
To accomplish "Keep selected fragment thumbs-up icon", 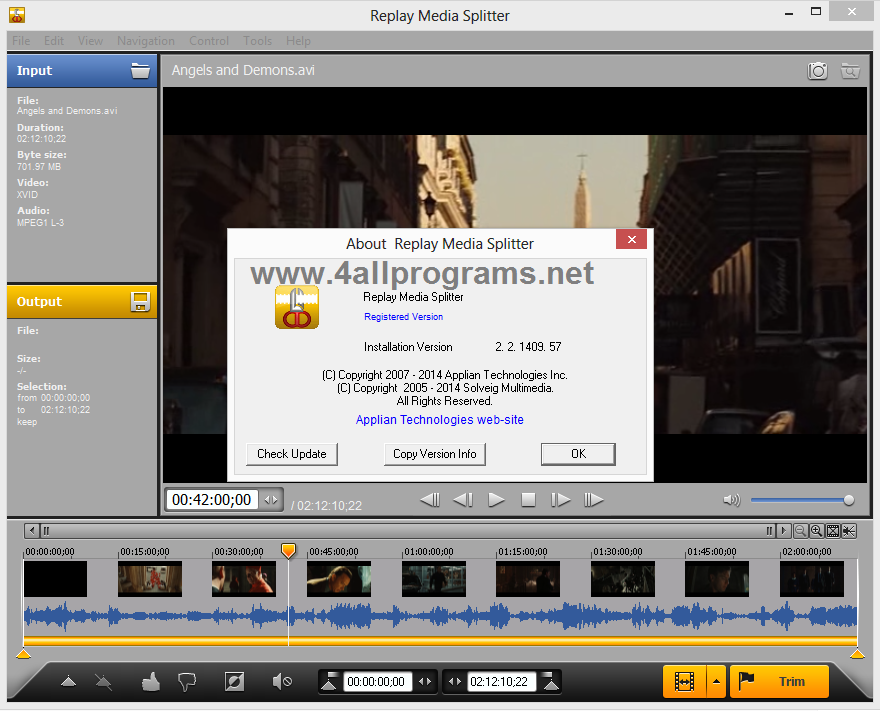I will [150, 682].
